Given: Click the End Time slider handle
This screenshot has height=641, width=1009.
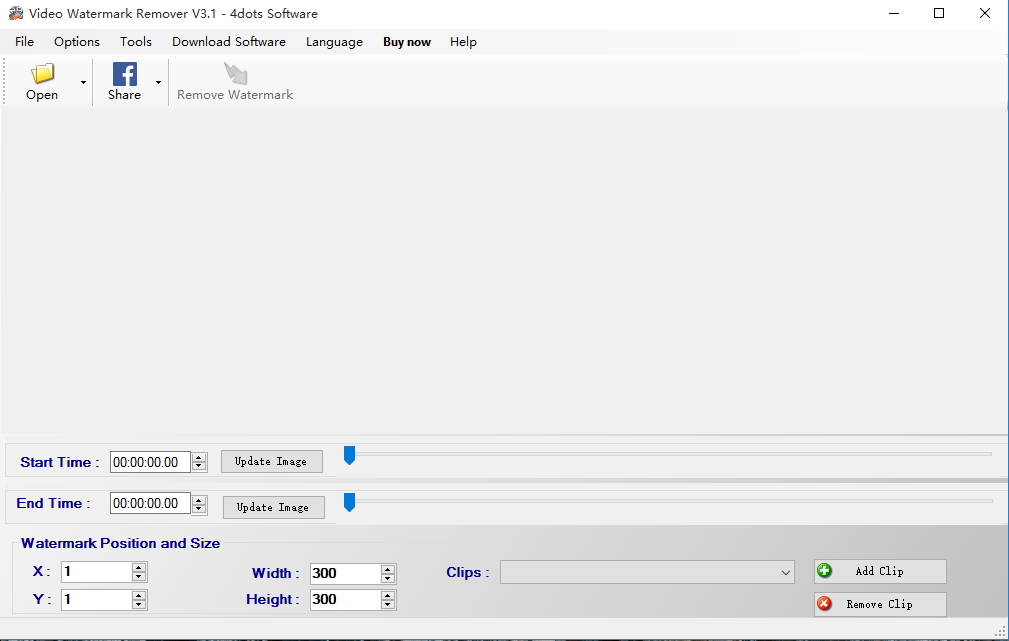Looking at the screenshot, I should pyautogui.click(x=349, y=502).
